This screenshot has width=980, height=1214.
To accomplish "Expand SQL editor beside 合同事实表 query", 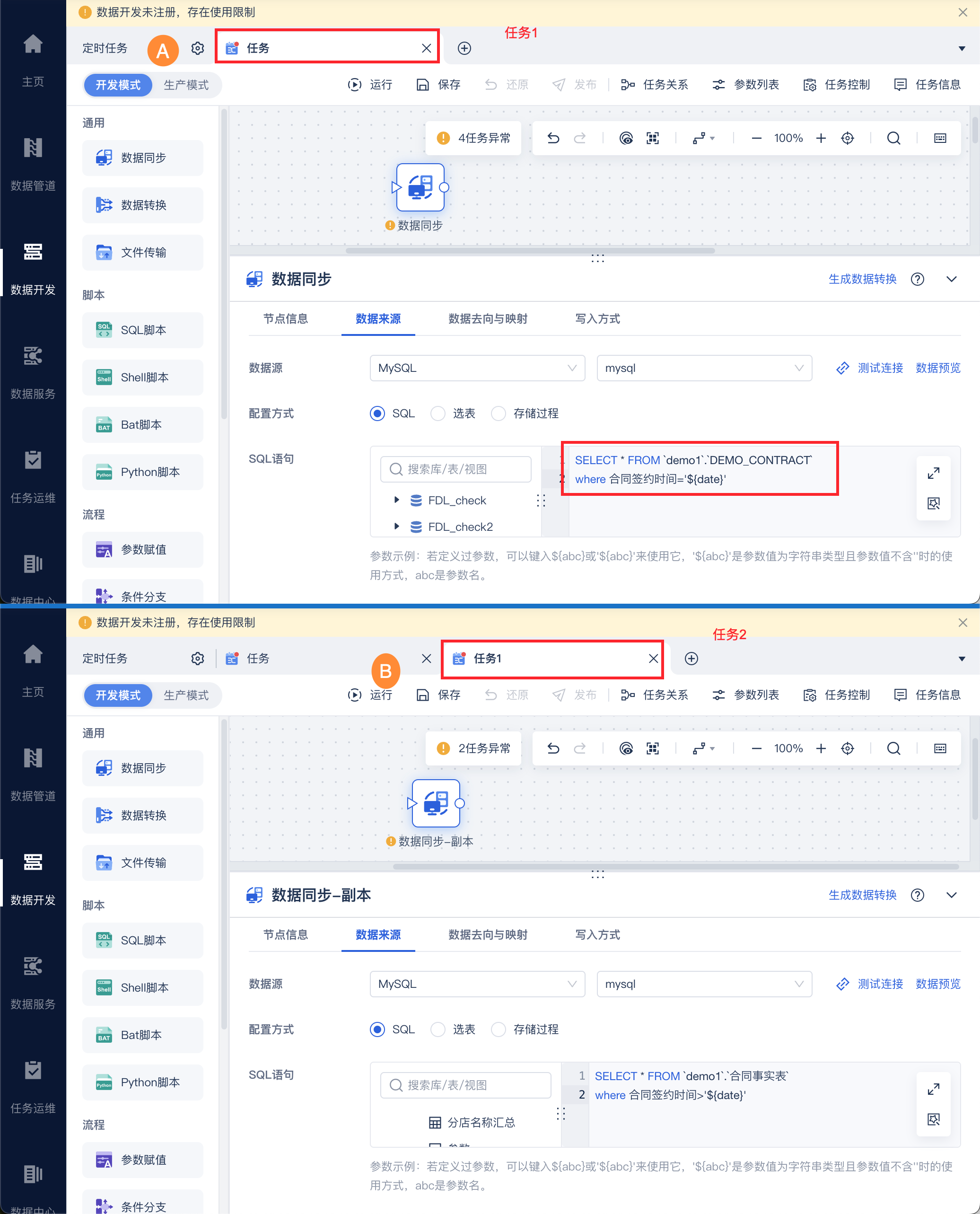I will click(933, 1089).
